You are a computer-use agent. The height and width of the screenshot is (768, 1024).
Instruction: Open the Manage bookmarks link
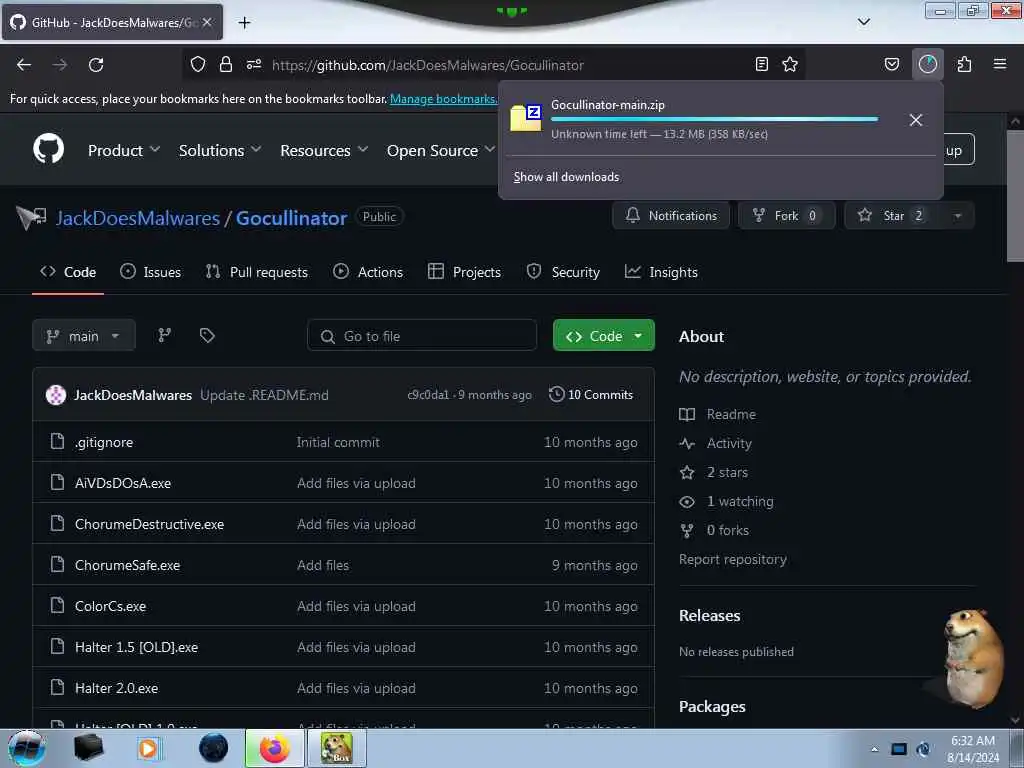[x=443, y=99]
